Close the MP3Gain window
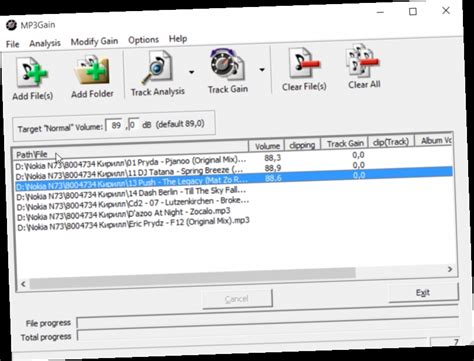 click(x=446, y=11)
